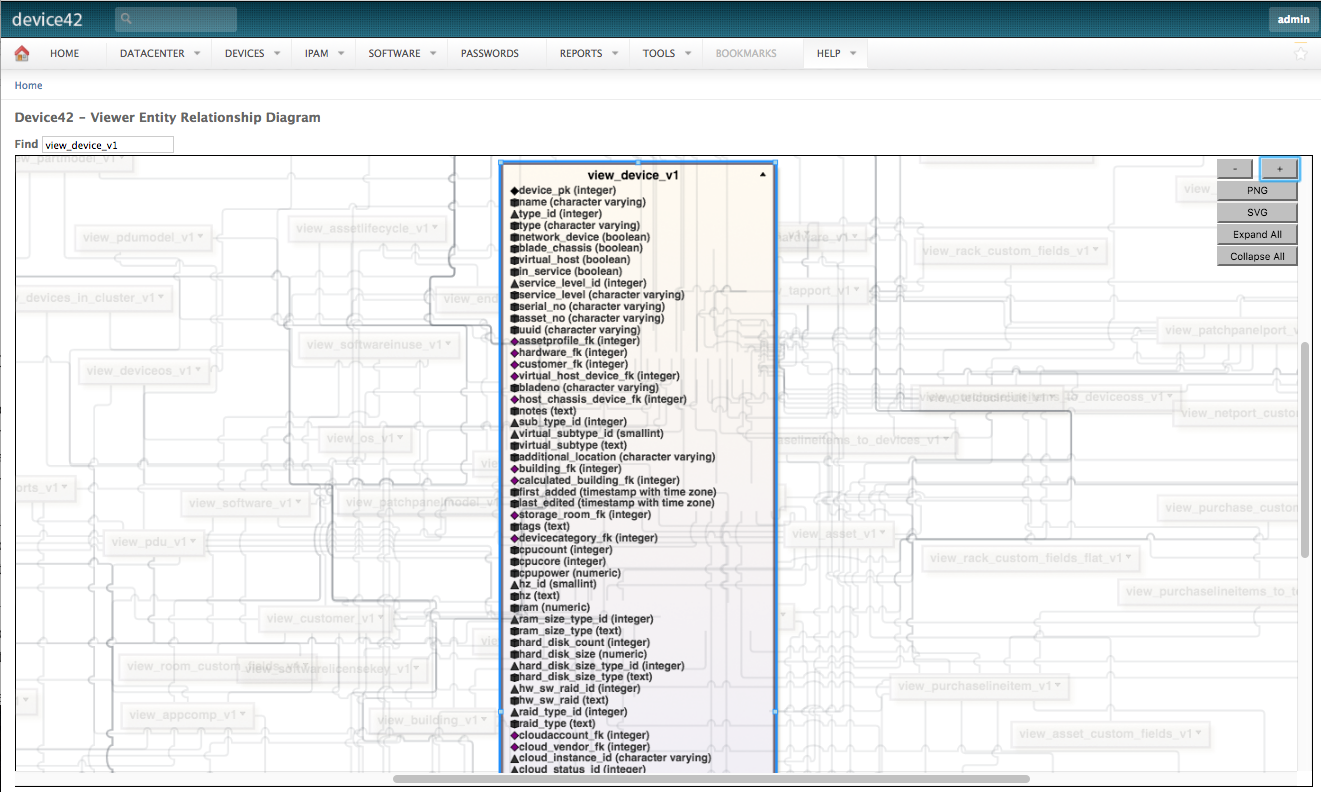
Task: Zoom in using the + control
Action: pyautogui.click(x=1279, y=168)
